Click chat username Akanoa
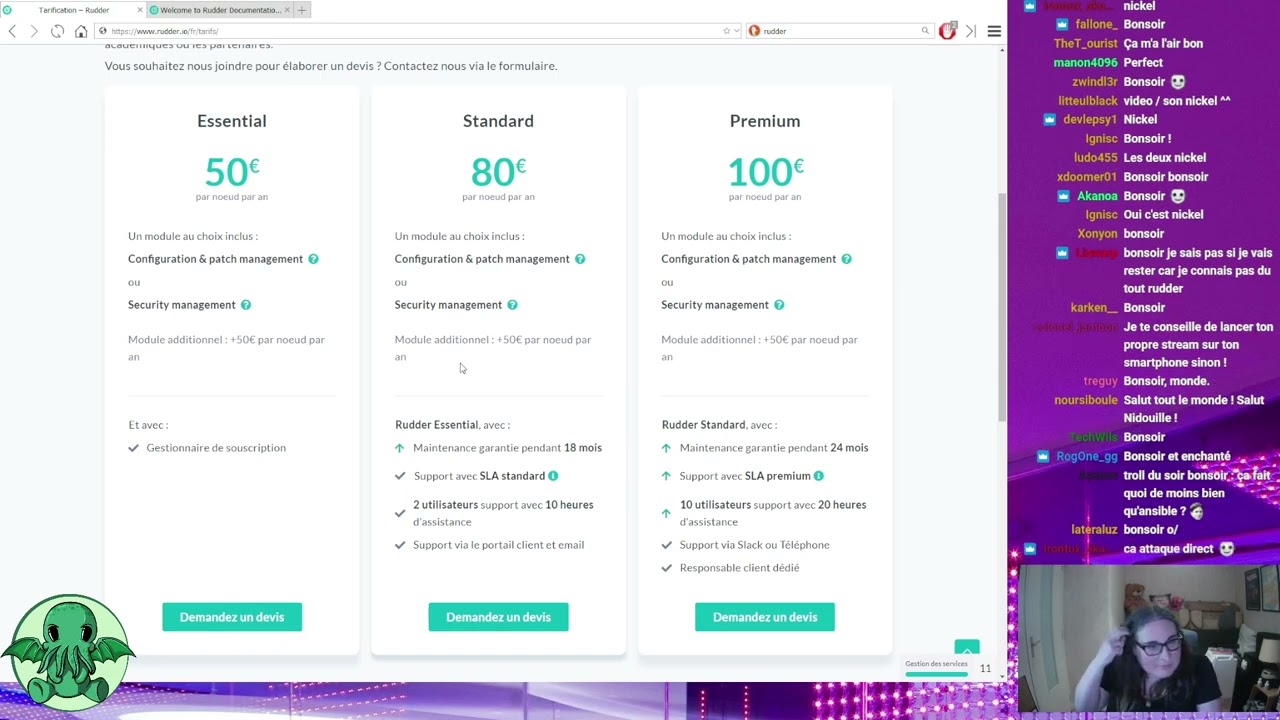Image resolution: width=1280 pixels, height=720 pixels. point(1097,196)
